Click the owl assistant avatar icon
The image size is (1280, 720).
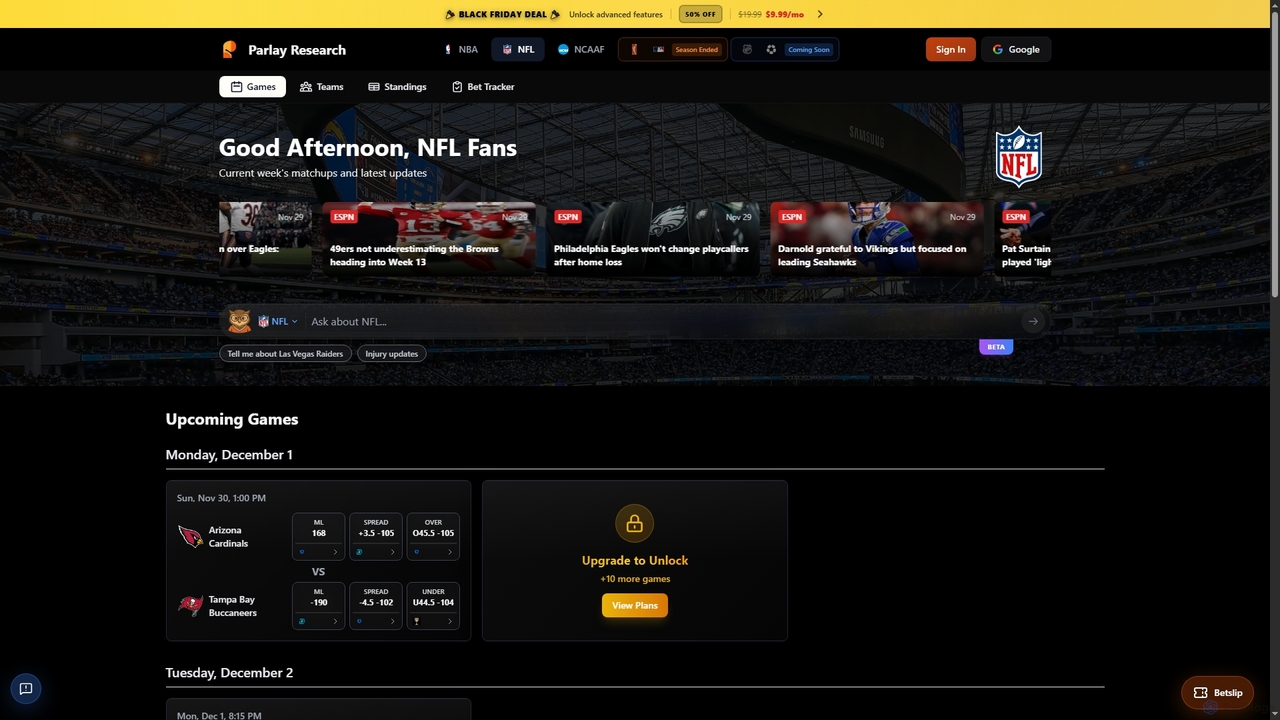click(239, 321)
